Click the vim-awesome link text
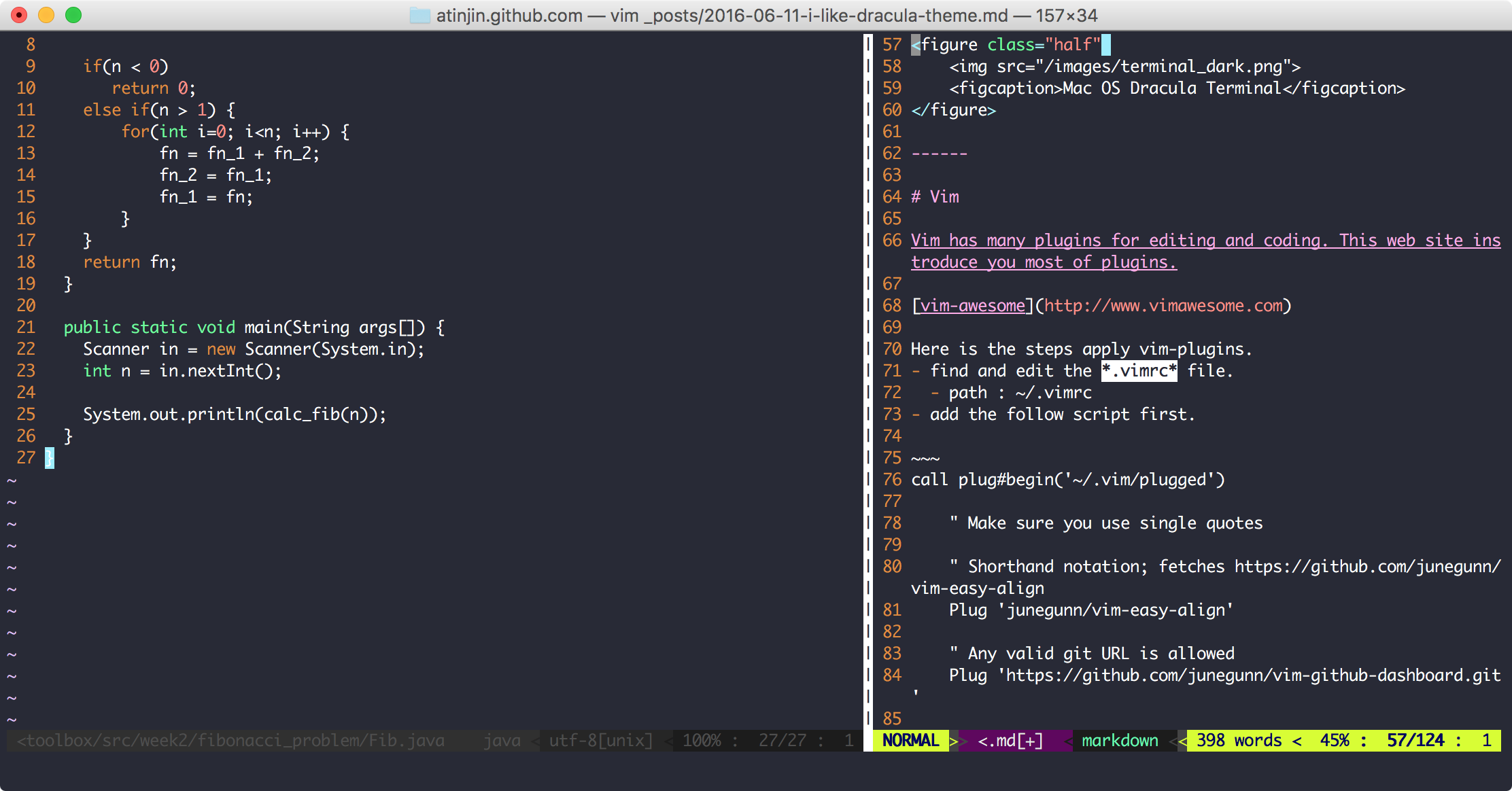 click(x=972, y=306)
